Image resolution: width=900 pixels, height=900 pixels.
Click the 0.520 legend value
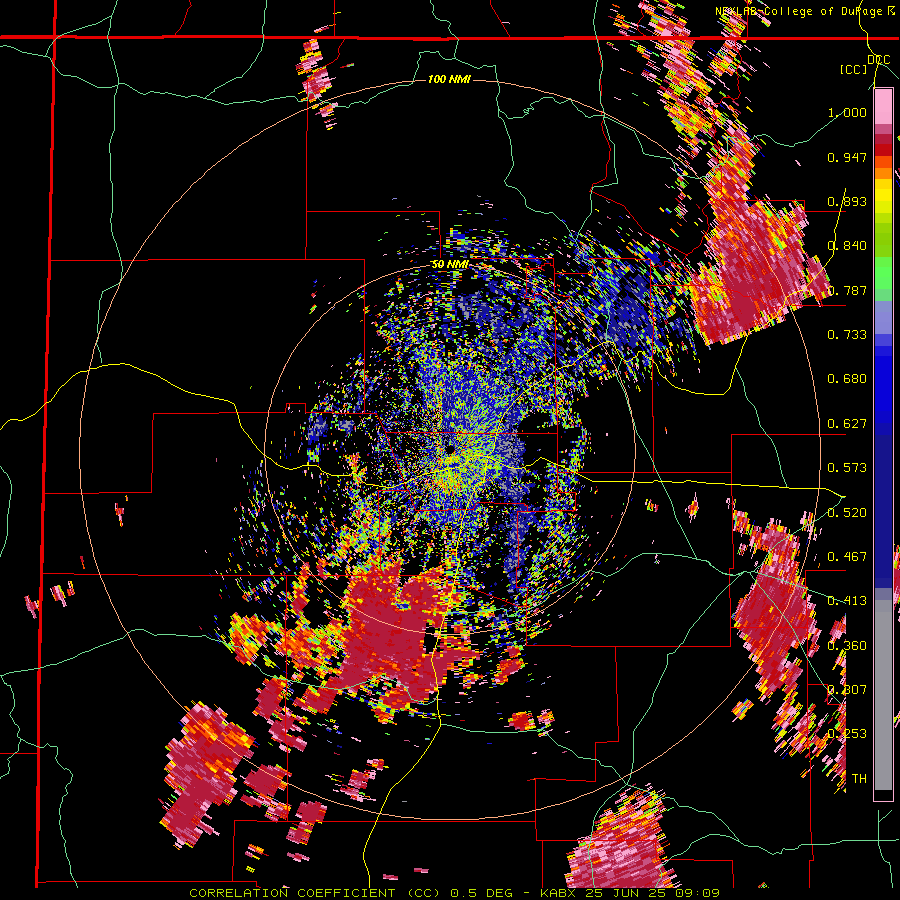point(847,512)
